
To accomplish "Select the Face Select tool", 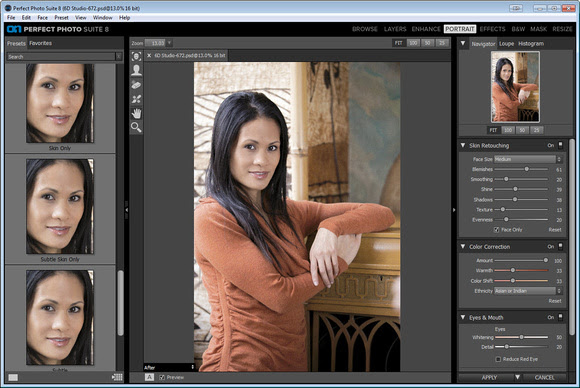I will 136,56.
